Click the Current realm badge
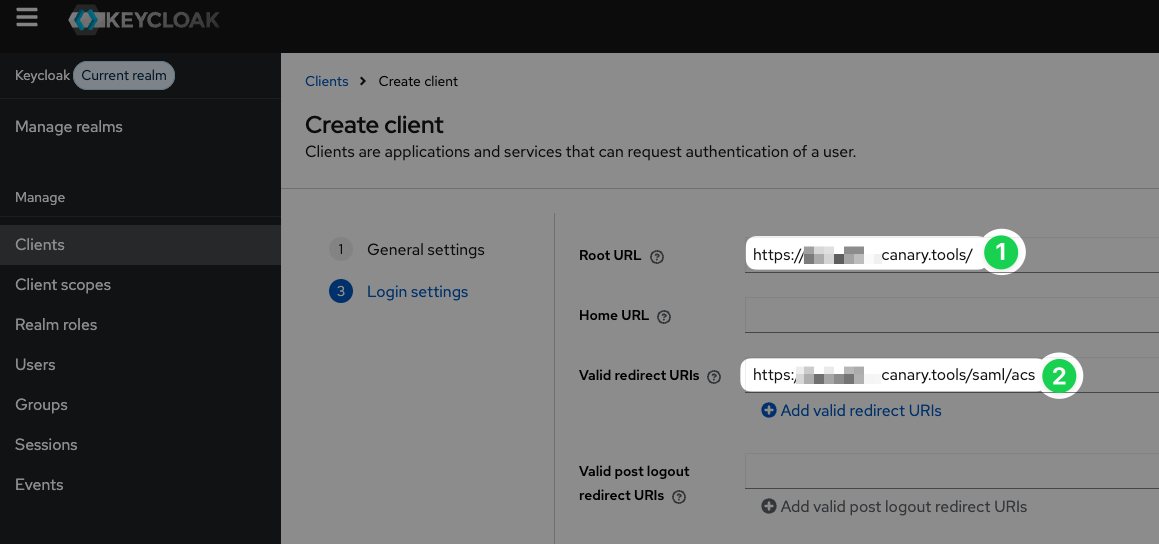Image resolution: width=1159 pixels, height=544 pixels. [124, 75]
